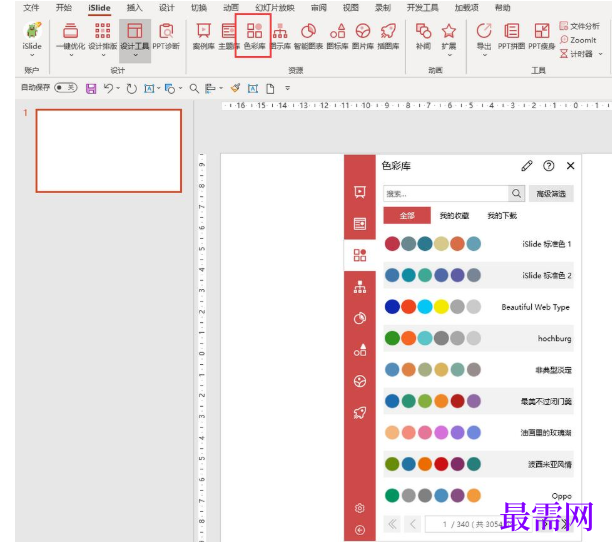Open the undo history dropdown arrow
This screenshot has height=548, width=612.
pos(118,88)
